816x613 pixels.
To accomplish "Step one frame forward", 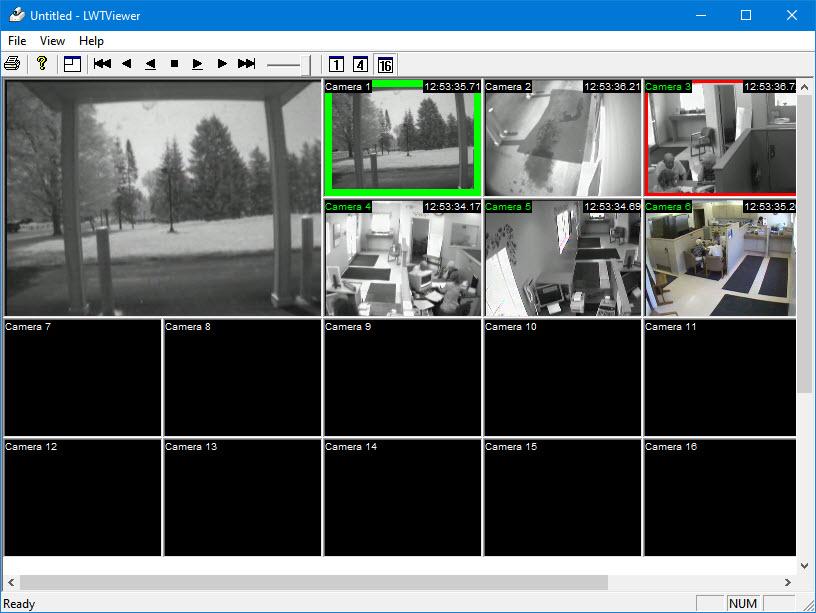I will click(x=198, y=64).
